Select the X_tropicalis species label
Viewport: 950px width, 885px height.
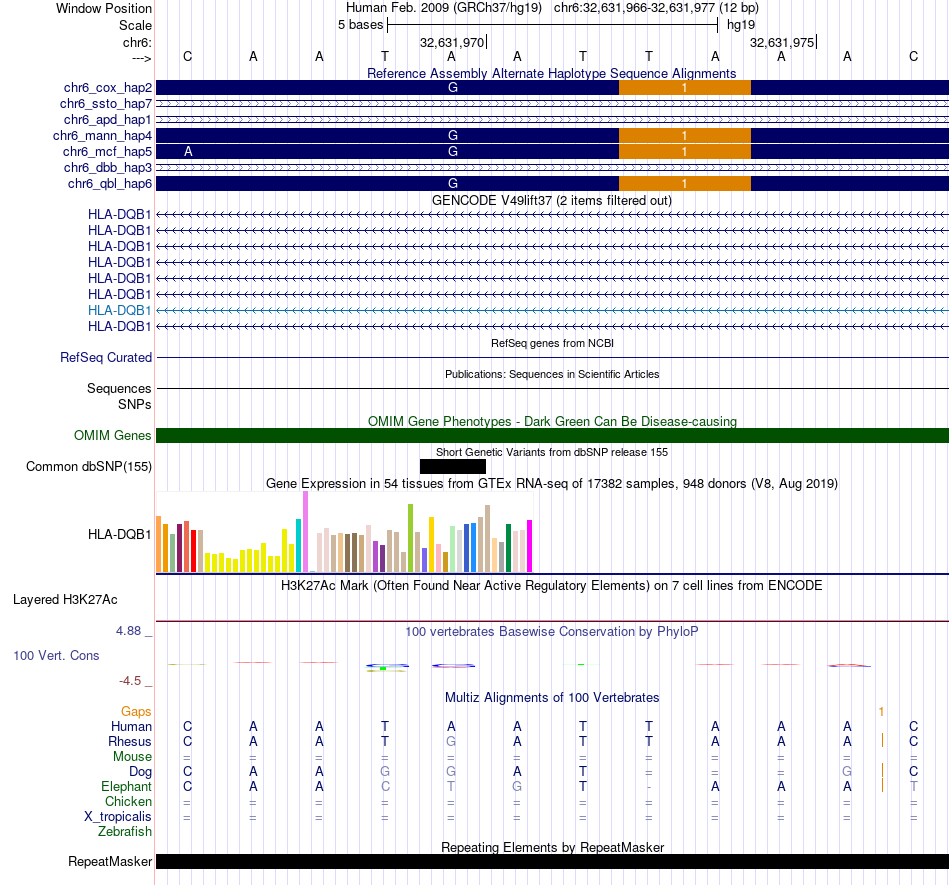click(118, 817)
